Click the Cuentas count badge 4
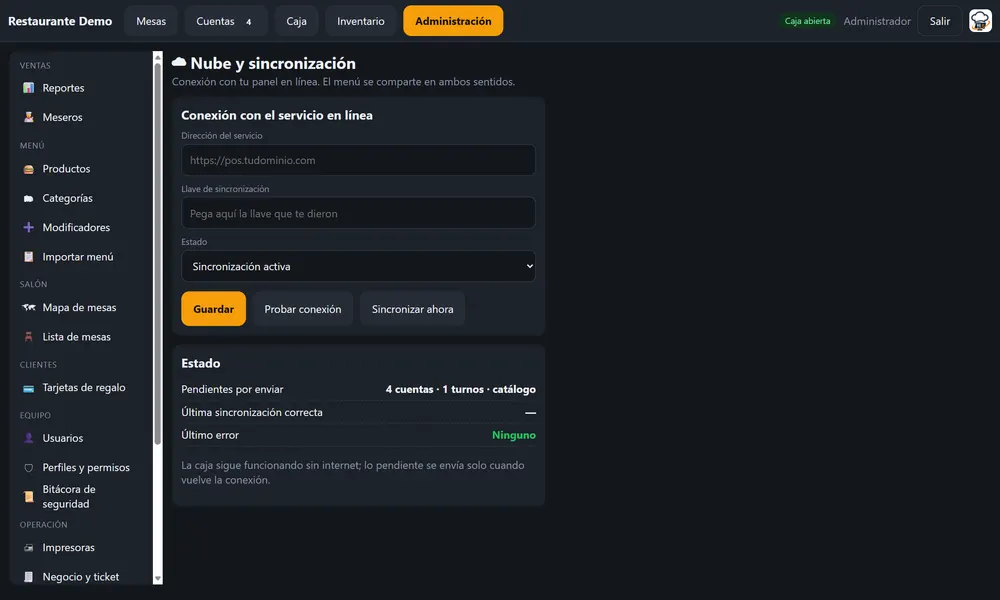 pos(249,22)
